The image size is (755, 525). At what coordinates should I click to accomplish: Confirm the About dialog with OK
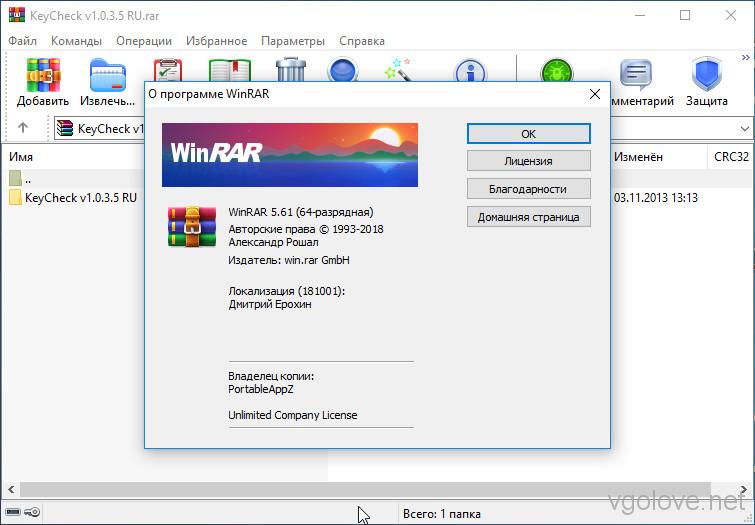click(x=528, y=133)
